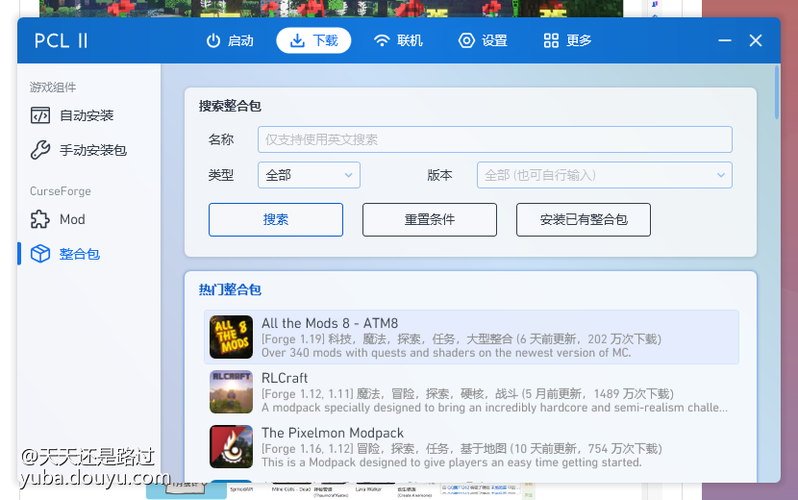798x500 pixels.
Task: Open the RLCraft modpack entry
Action: [x=471, y=392]
